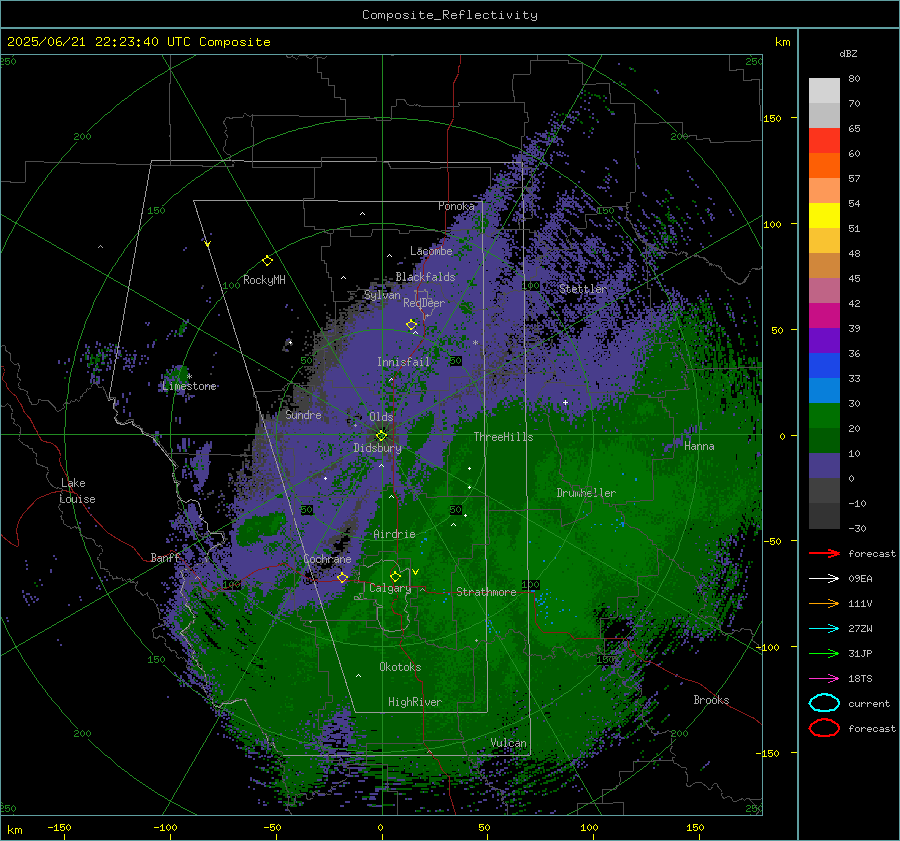Screen dimensions: 900x841
Task: Click the magenta 39 dBZ color swatch
Action: pos(824,316)
